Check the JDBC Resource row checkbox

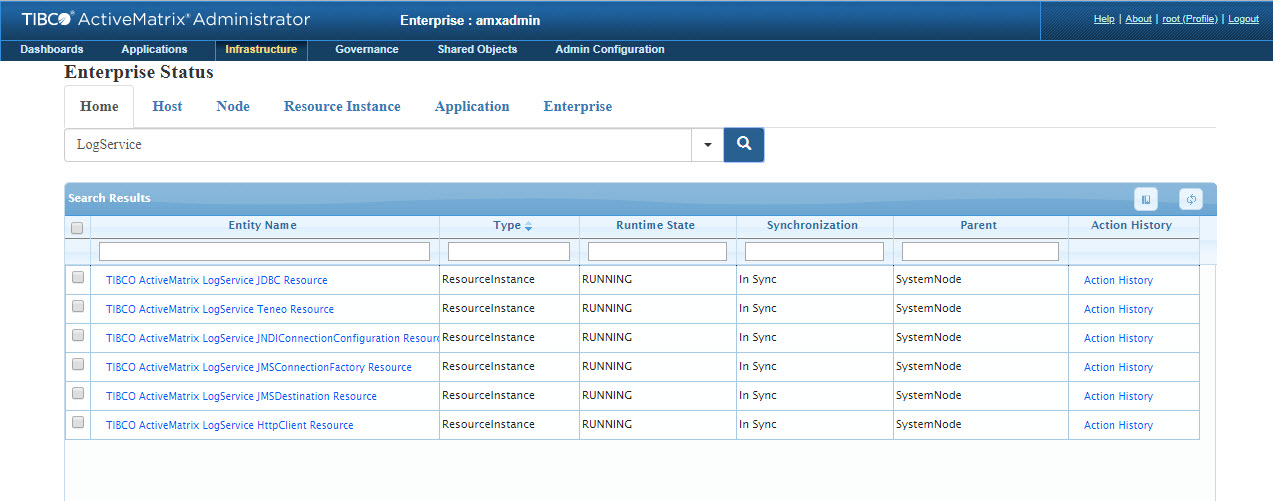tap(78, 278)
